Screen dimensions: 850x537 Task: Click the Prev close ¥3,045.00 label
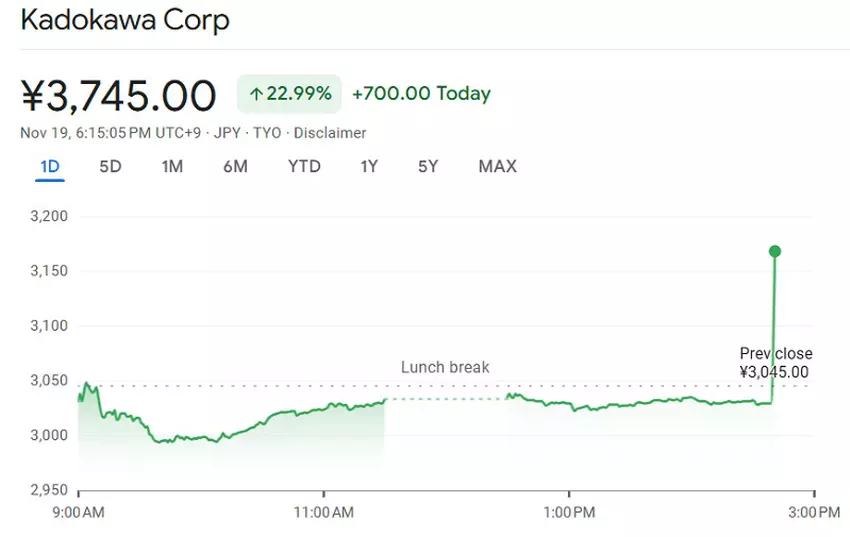click(775, 363)
